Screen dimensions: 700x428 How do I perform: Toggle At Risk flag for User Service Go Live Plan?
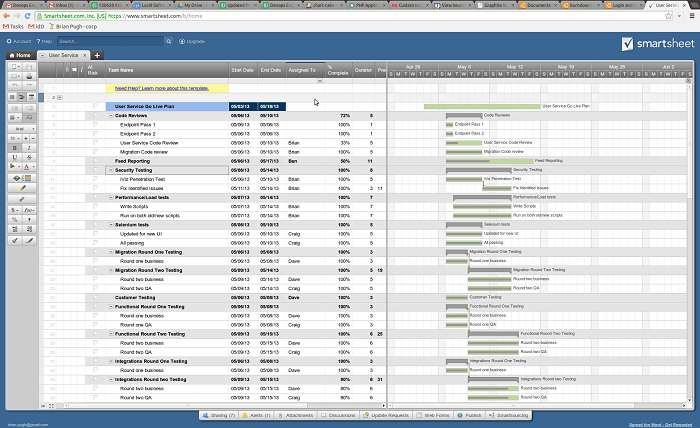pyautogui.click(x=95, y=106)
